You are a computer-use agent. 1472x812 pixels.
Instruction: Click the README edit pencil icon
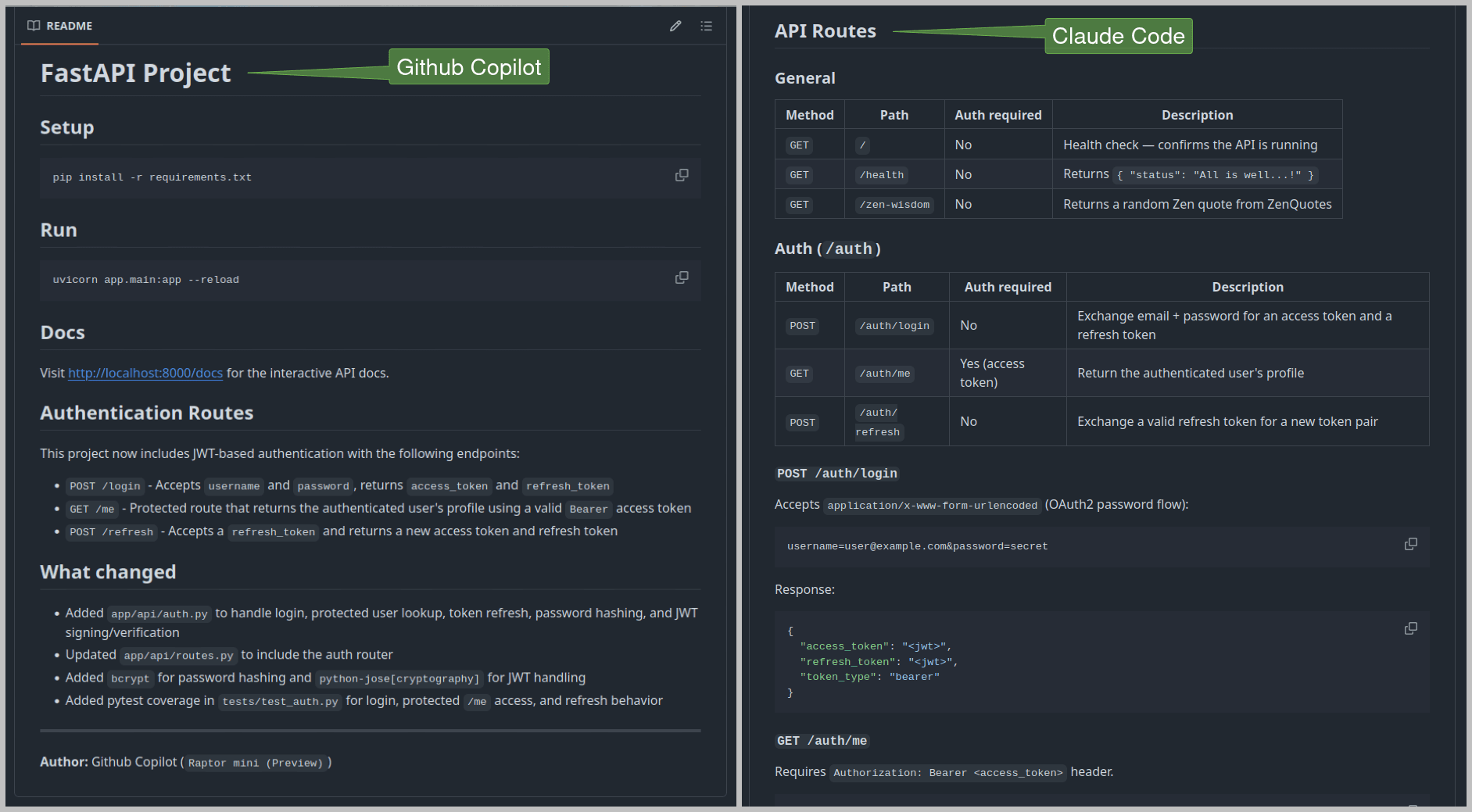(x=675, y=26)
